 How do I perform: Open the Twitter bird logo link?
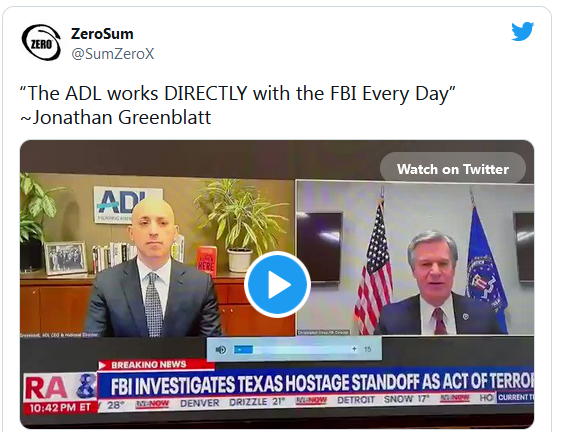pos(523,31)
